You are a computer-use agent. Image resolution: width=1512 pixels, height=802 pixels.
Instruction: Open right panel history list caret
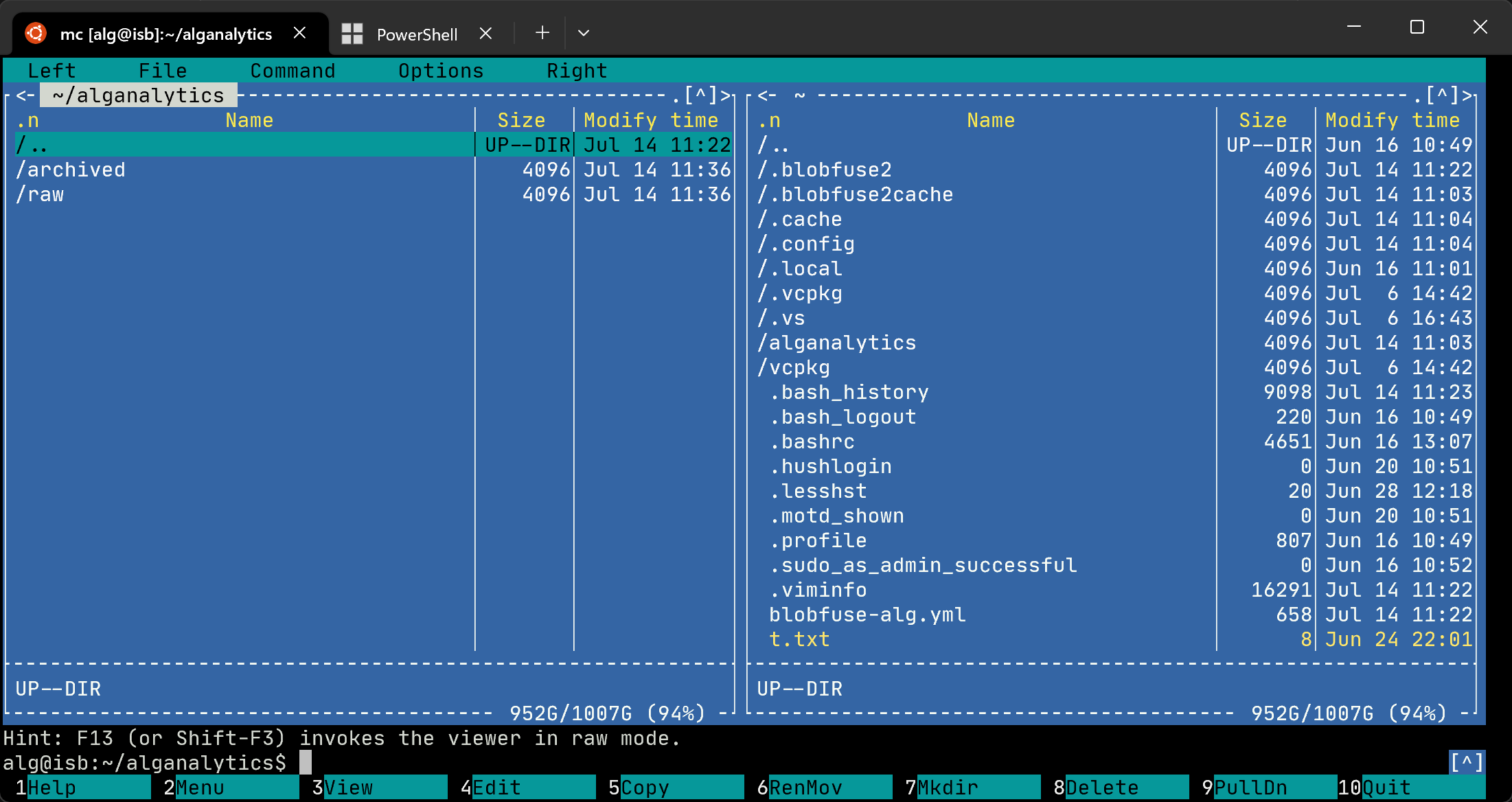(1442, 95)
